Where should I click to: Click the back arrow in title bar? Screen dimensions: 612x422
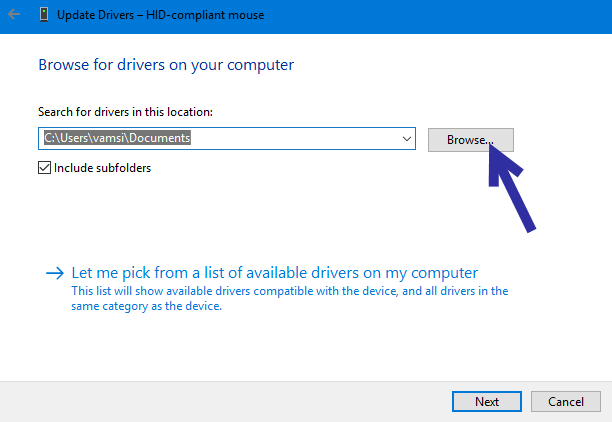tap(14, 15)
